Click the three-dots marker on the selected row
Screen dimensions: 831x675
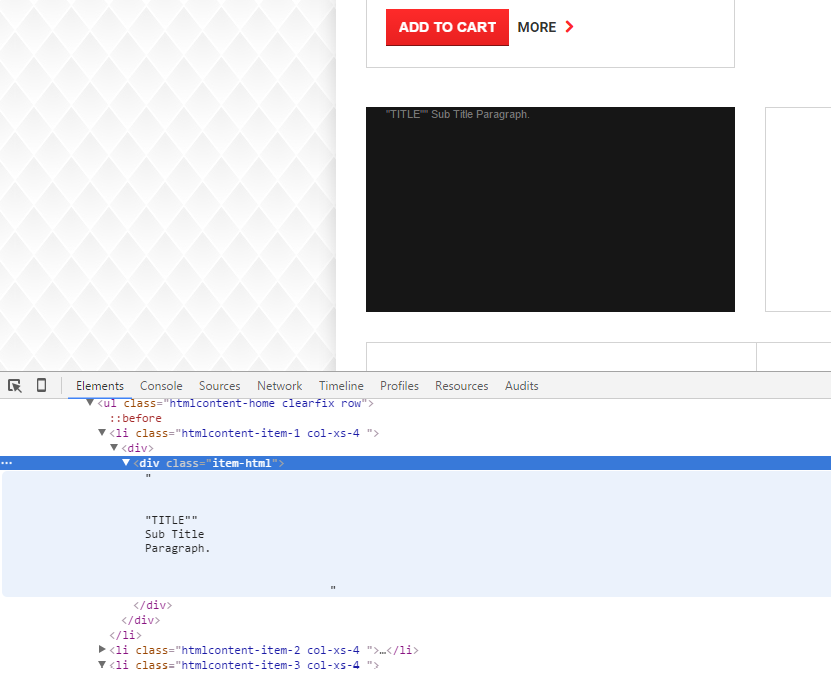[x=6, y=463]
